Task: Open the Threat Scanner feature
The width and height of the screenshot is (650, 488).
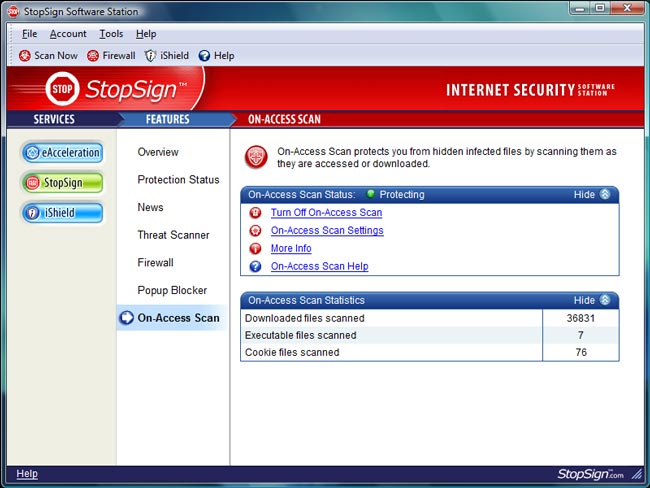Action: (x=173, y=235)
